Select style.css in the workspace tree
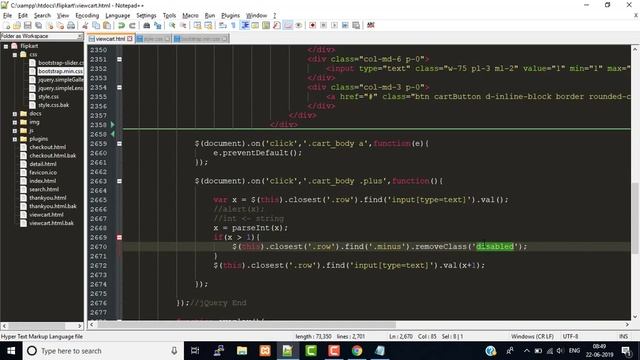 coord(49,97)
